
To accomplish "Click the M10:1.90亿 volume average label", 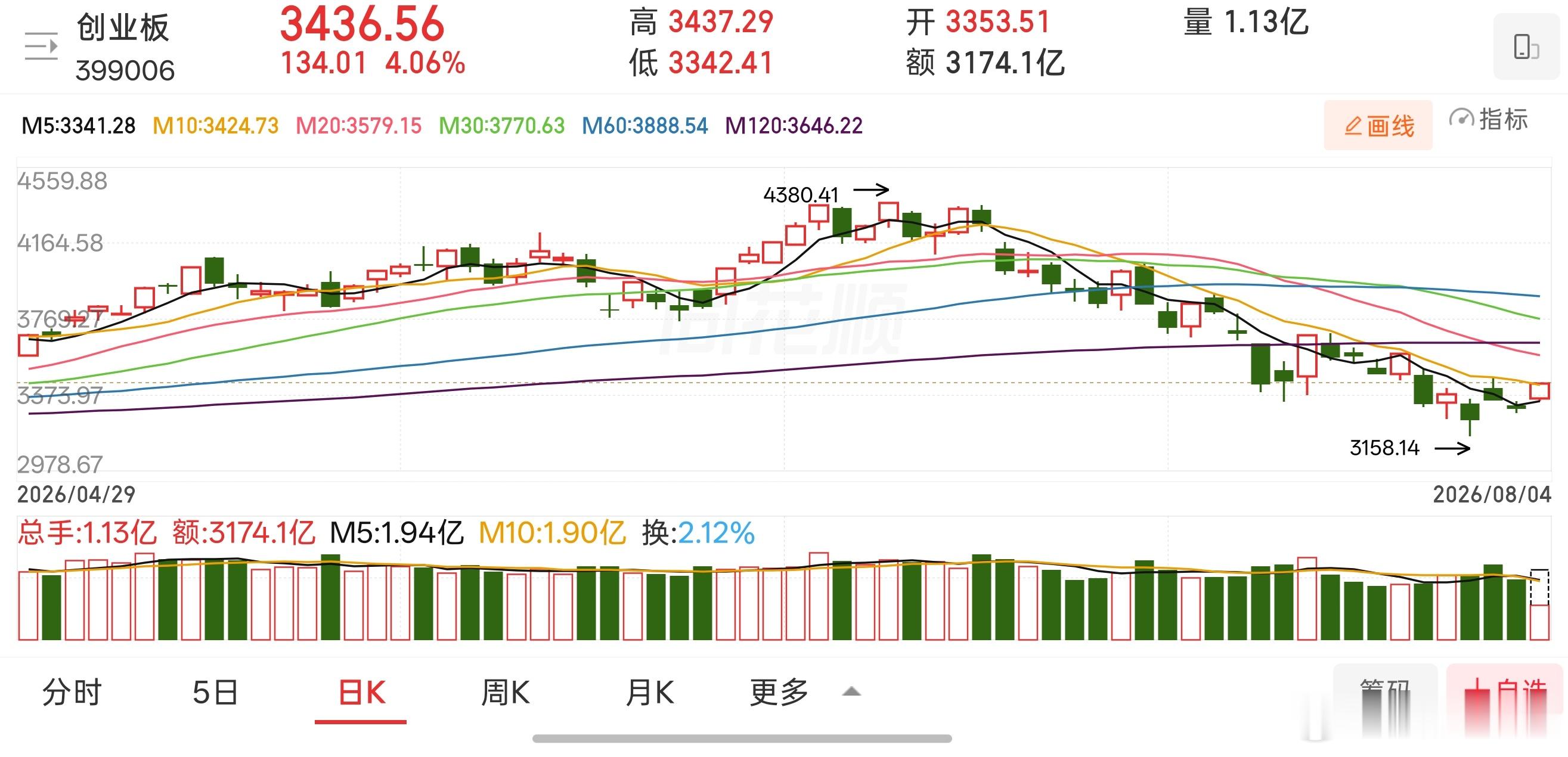I will [x=552, y=533].
